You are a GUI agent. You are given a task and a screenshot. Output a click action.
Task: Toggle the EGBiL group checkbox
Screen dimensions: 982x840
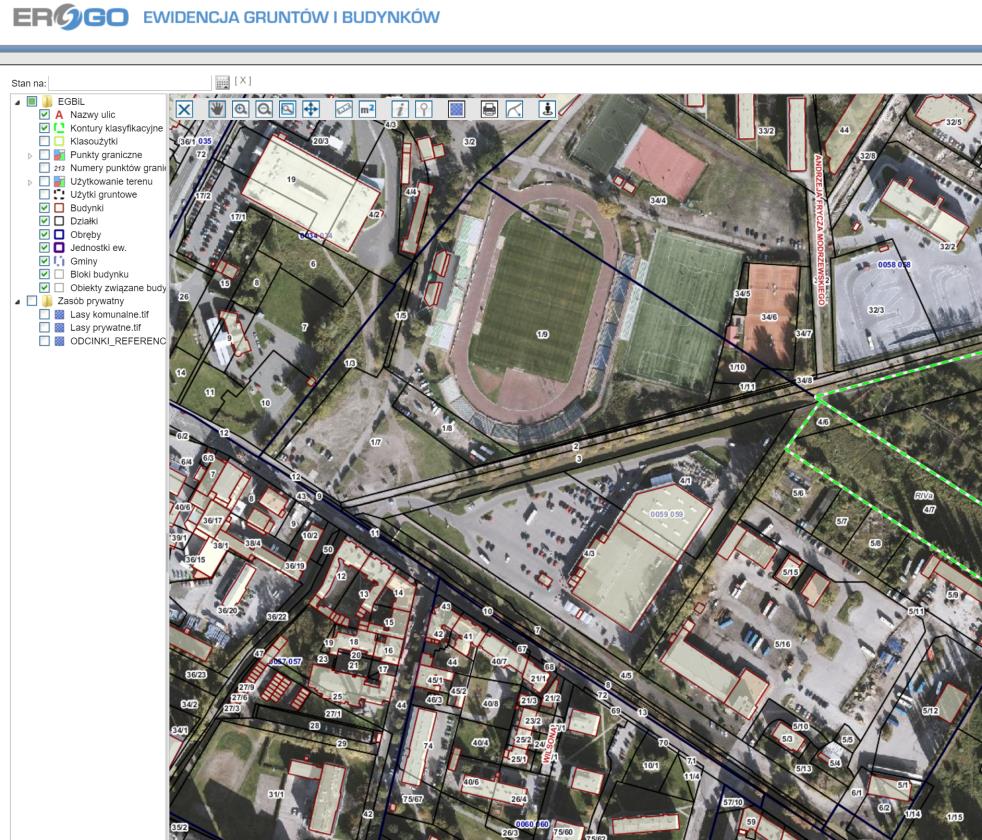[32, 101]
